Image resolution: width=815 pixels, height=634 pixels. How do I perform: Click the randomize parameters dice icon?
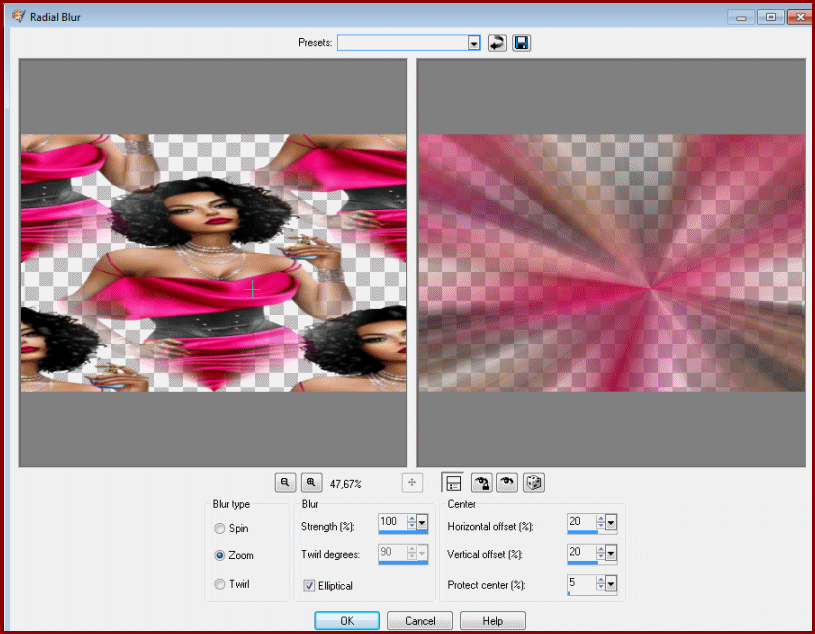pyautogui.click(x=533, y=483)
